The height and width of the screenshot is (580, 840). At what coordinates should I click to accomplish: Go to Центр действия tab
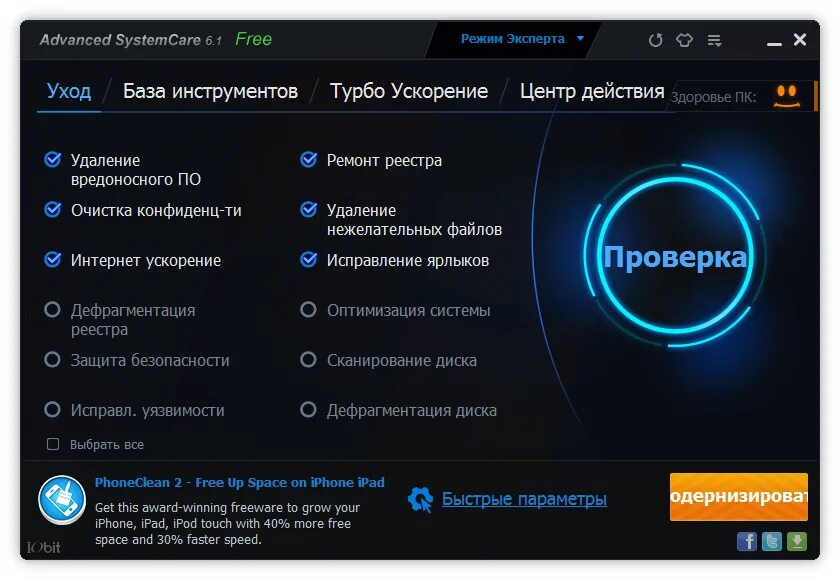(592, 91)
